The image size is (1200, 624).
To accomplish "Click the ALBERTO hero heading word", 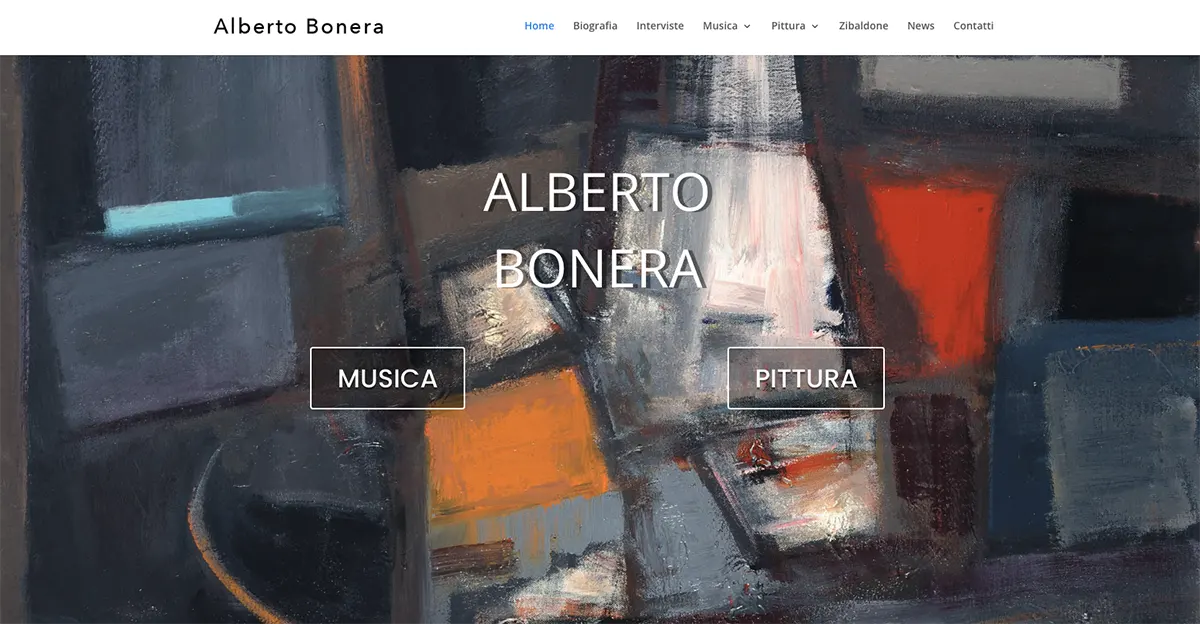I will coord(597,194).
